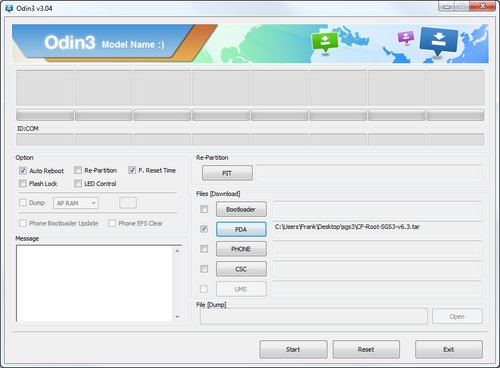Click the UMS file button
500x368 pixels.
click(241, 289)
